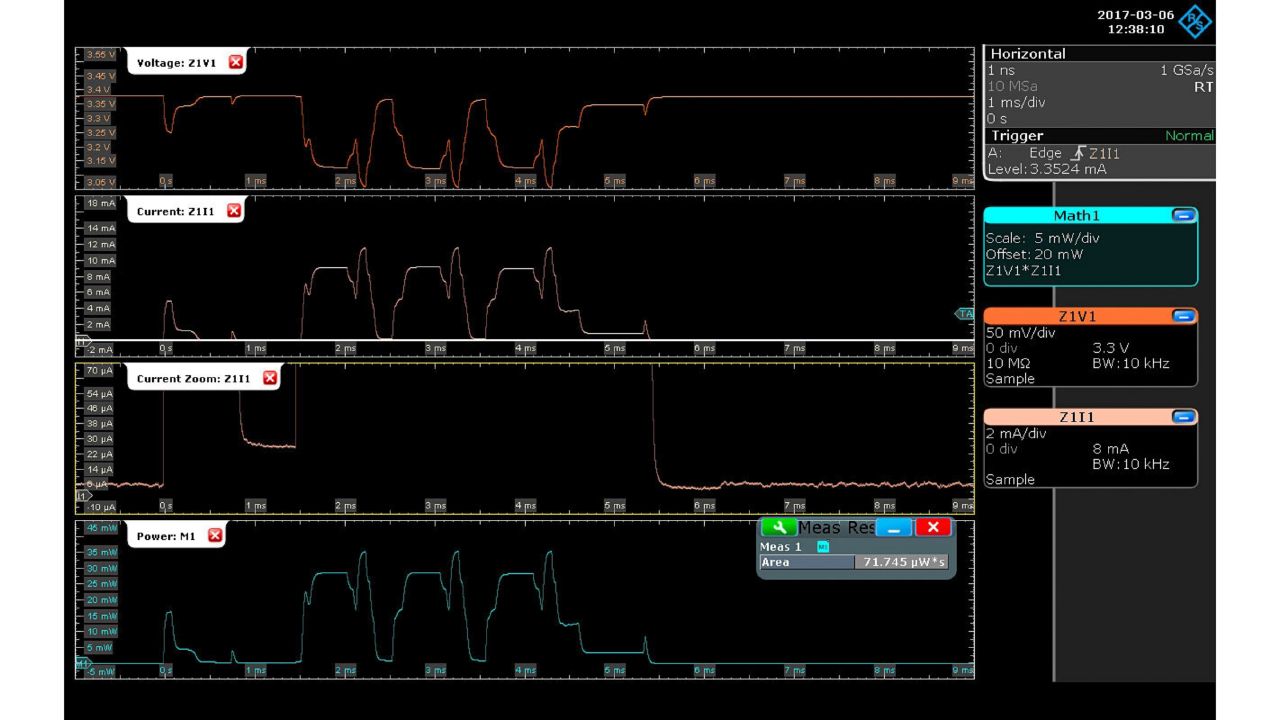Select the M1 power channel ground marker
This screenshot has width=1280, height=720.
tap(84, 663)
